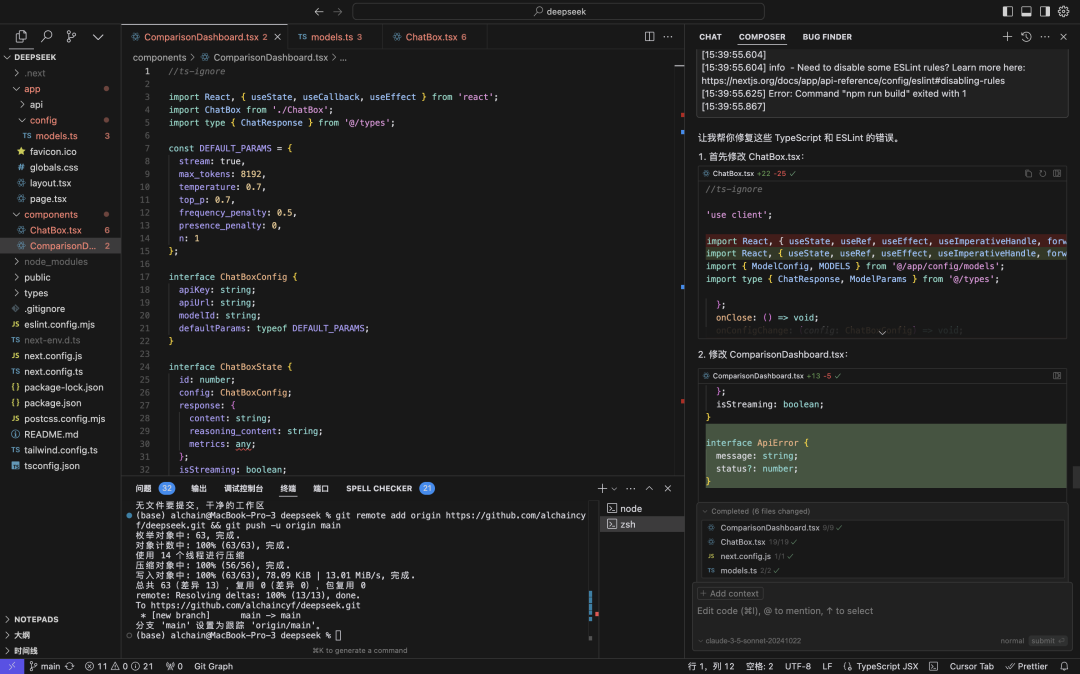The width and height of the screenshot is (1080, 674).
Task: Open the Explorer files icon in sidebar
Action: (x=21, y=36)
